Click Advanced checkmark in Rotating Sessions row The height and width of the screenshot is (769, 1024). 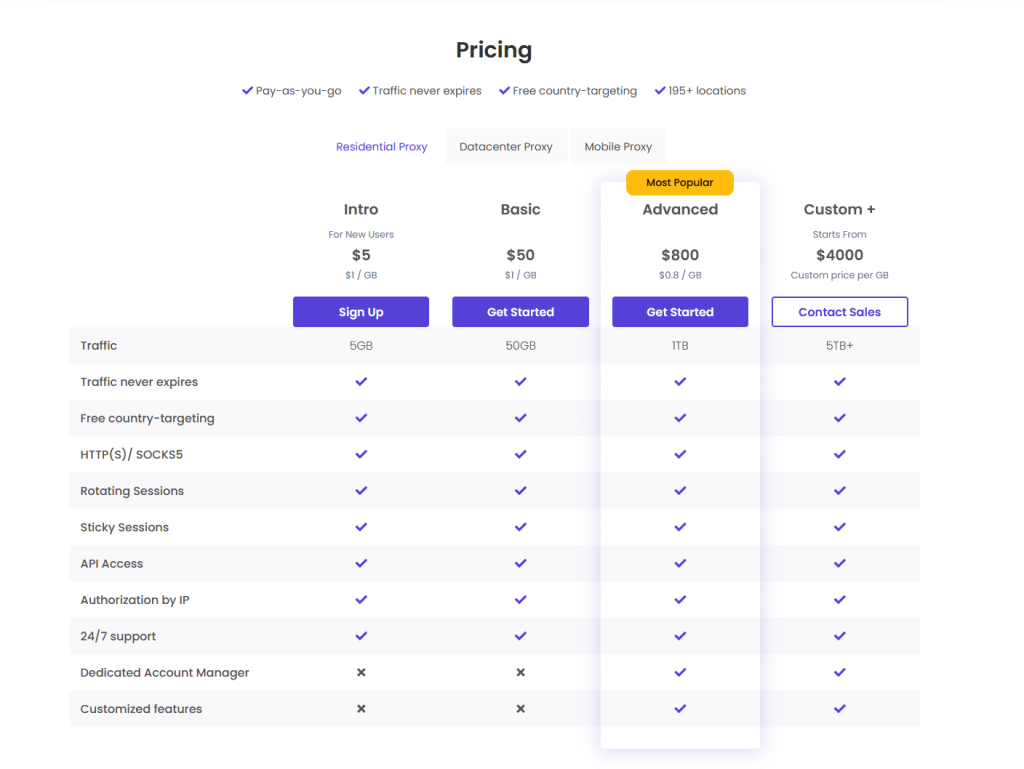click(680, 491)
